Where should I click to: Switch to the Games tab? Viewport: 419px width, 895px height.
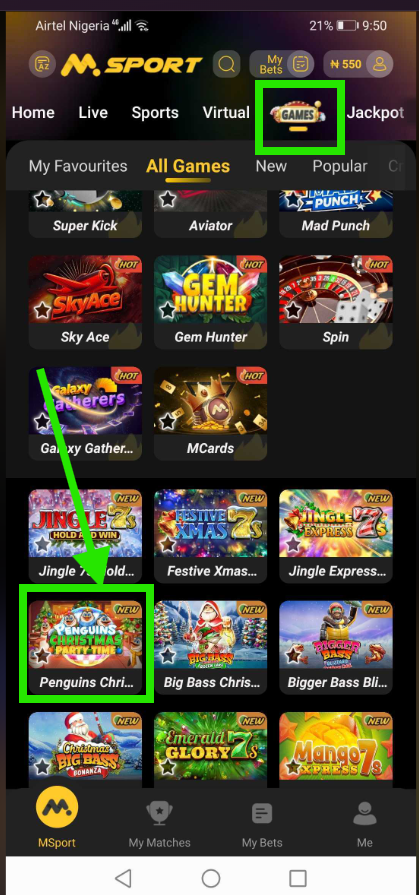point(299,116)
